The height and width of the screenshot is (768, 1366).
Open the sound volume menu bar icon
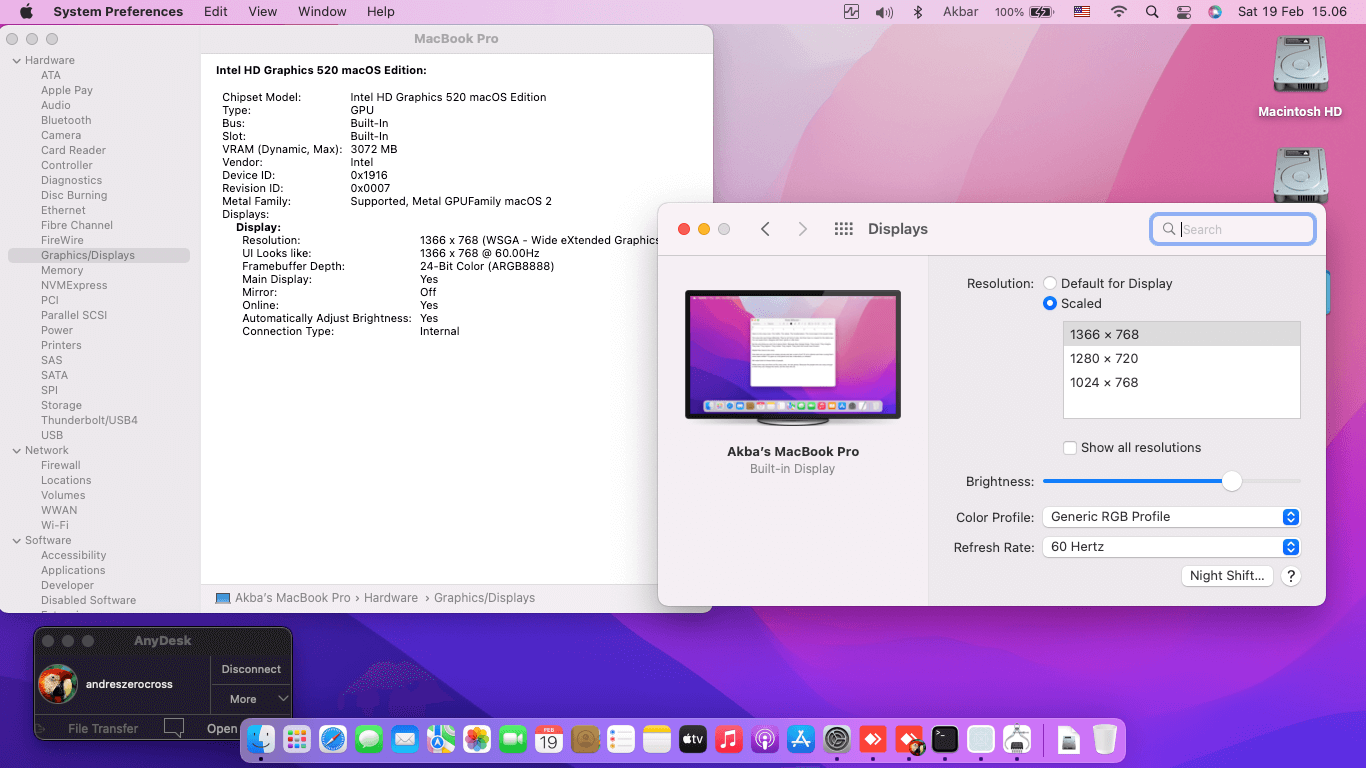884,12
